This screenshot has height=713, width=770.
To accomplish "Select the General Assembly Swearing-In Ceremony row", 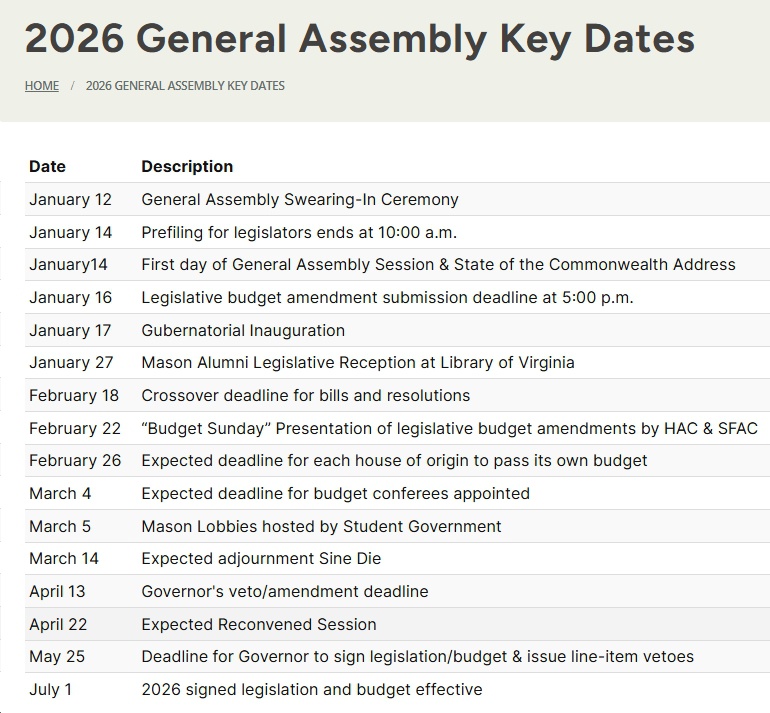I will point(300,199).
